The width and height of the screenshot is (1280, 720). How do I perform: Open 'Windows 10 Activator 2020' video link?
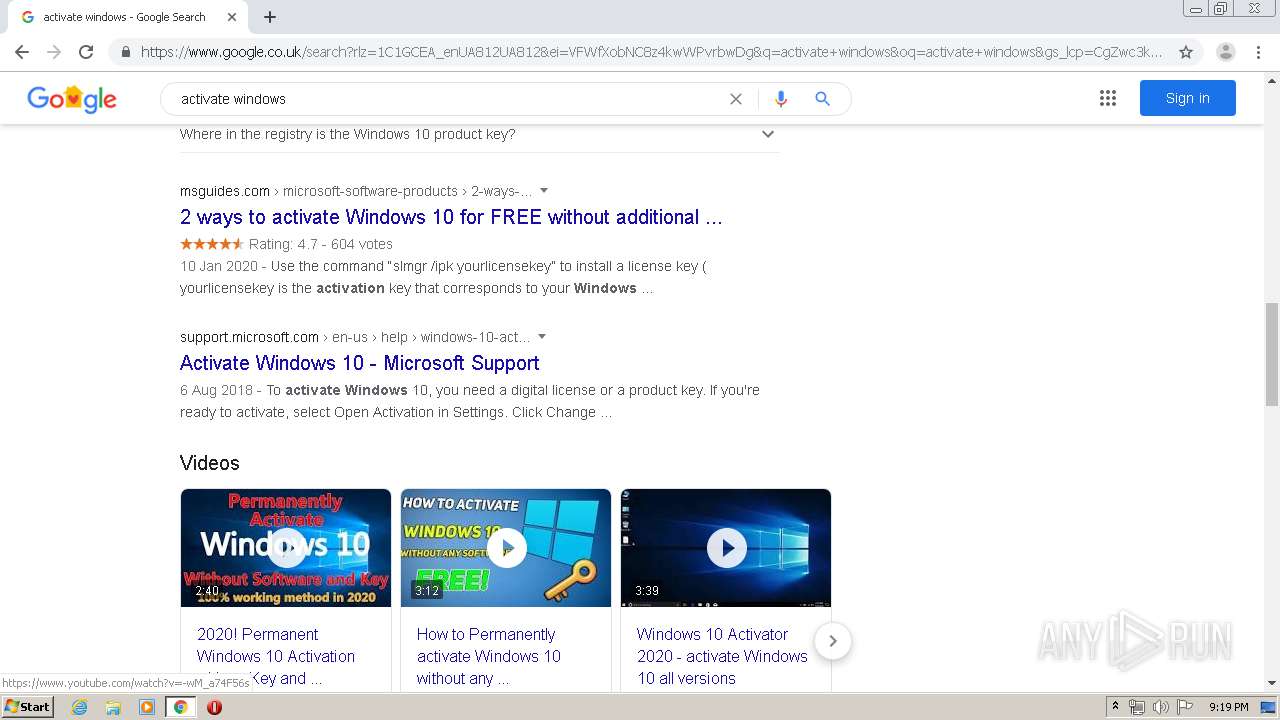click(x=722, y=656)
